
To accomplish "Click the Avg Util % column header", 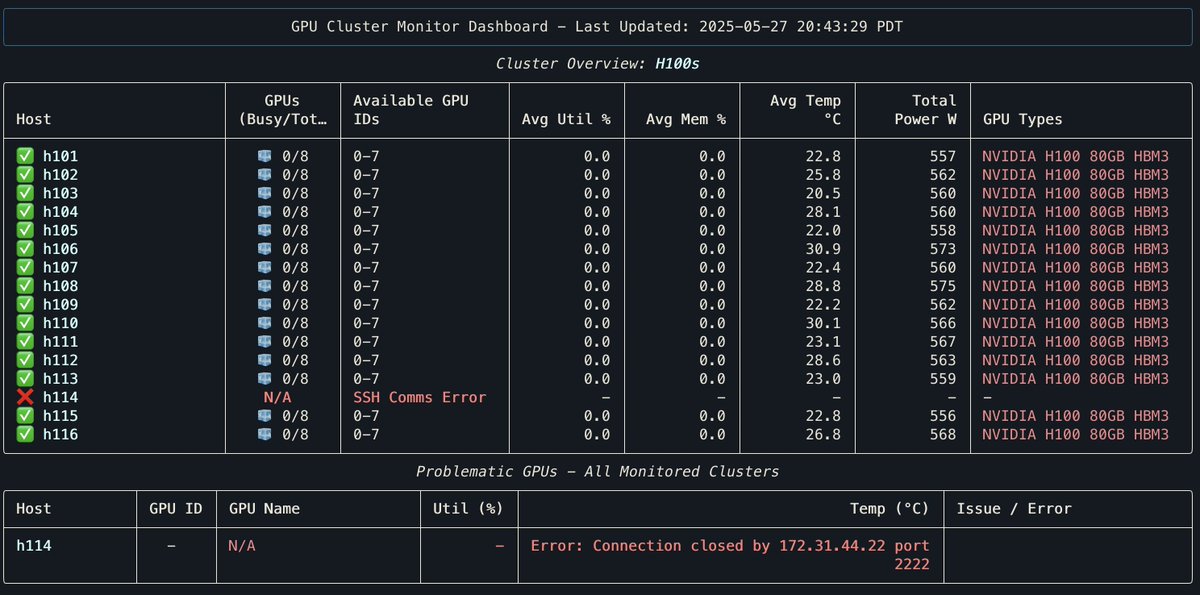I will click(566, 119).
